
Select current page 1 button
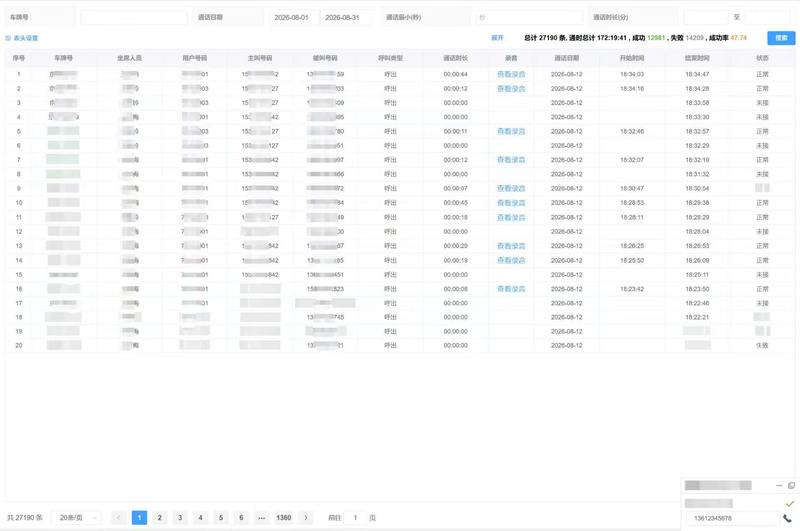[139, 518]
